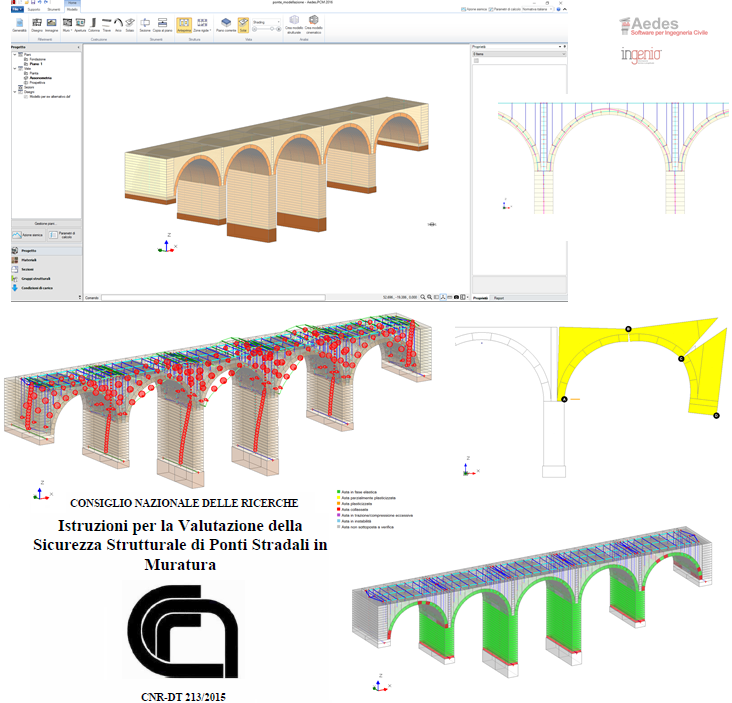
Task: Click the zoom window magnifier in status bar
Action: pyautogui.click(x=429, y=297)
